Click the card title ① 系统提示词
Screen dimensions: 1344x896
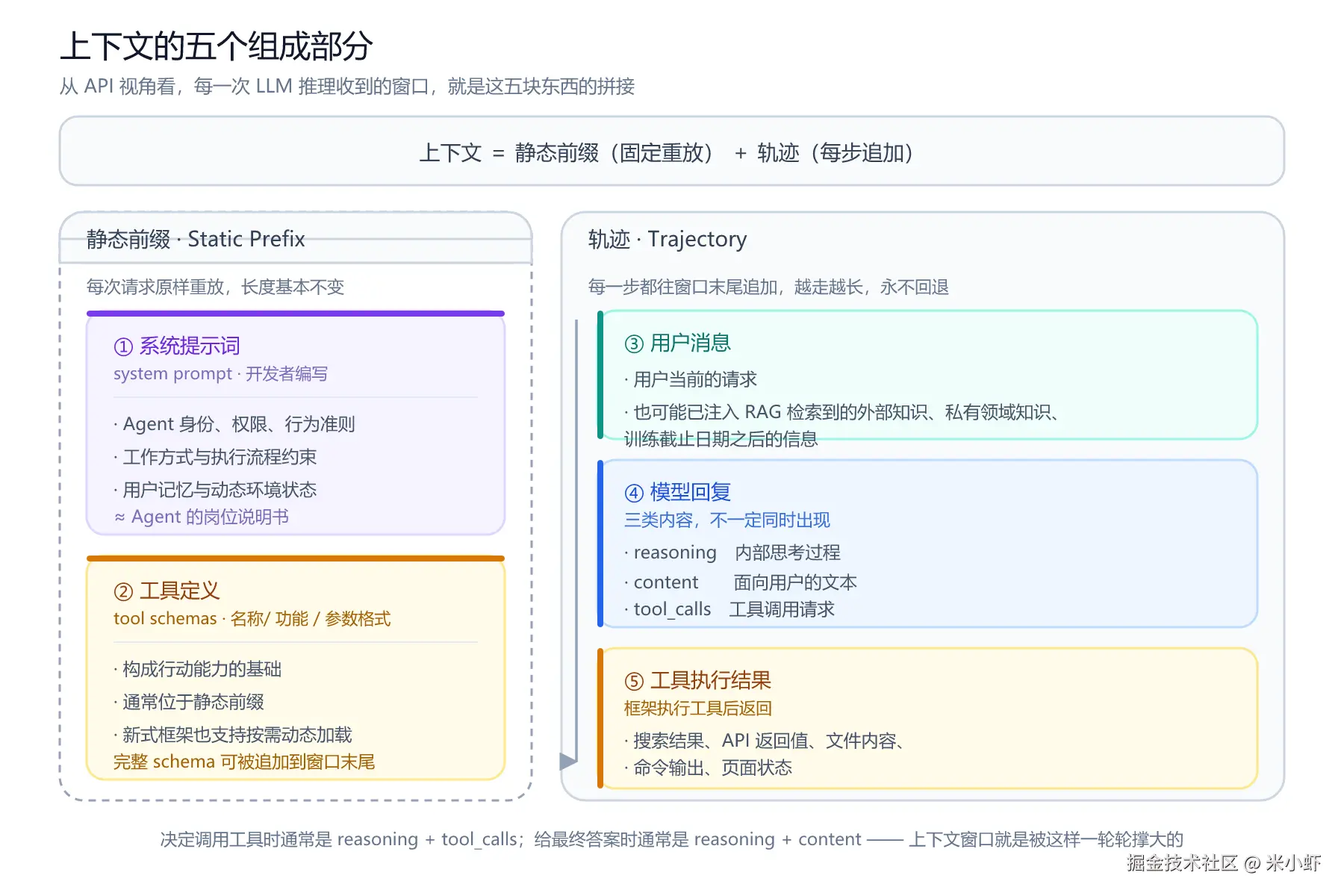177,346
